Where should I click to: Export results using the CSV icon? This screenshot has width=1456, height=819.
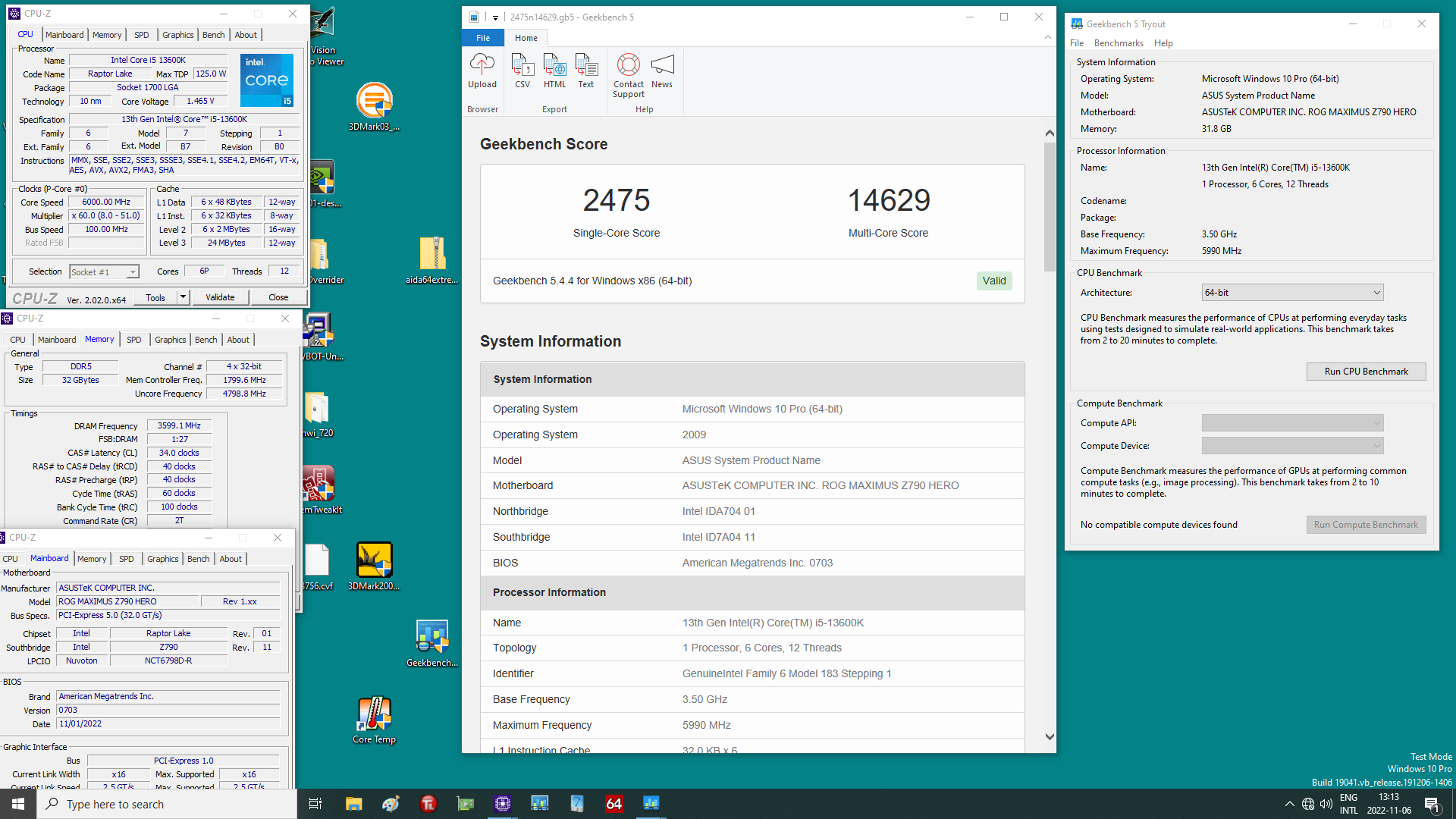tap(522, 71)
